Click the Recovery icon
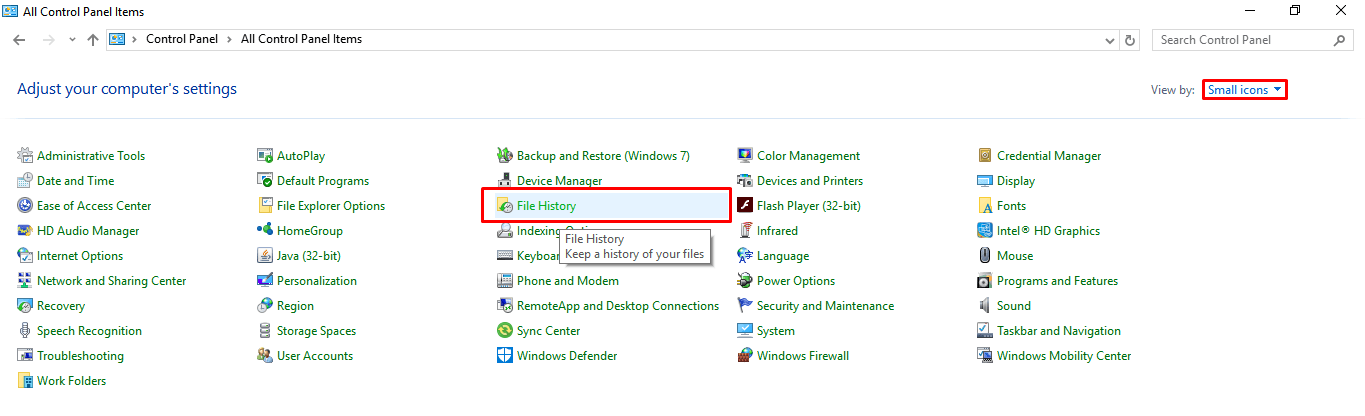 25,306
